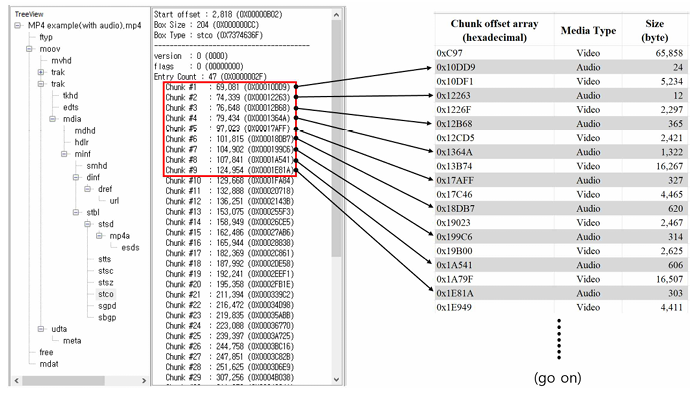
Task: Select the url tree item
Action: pyautogui.click(x=114, y=201)
